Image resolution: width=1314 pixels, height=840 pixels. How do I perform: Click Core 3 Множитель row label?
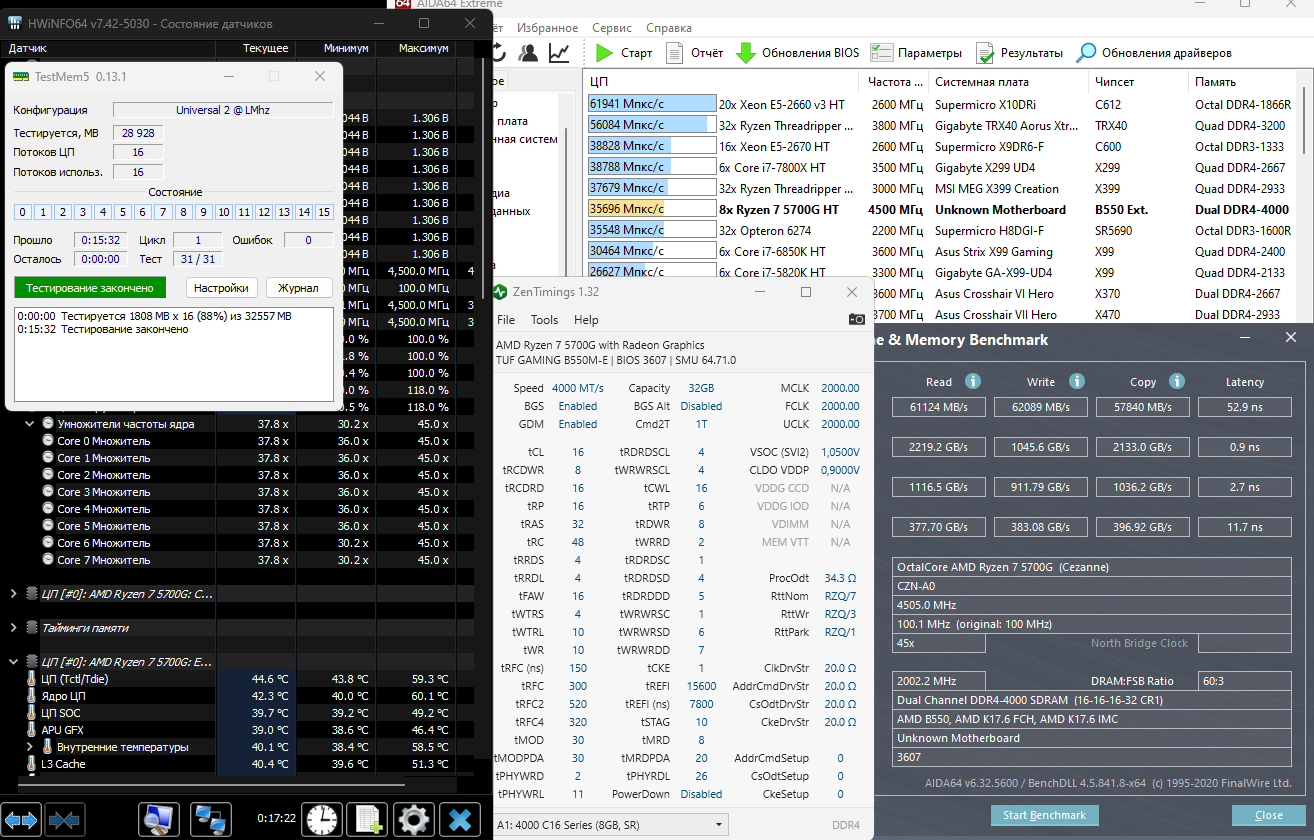[104, 492]
